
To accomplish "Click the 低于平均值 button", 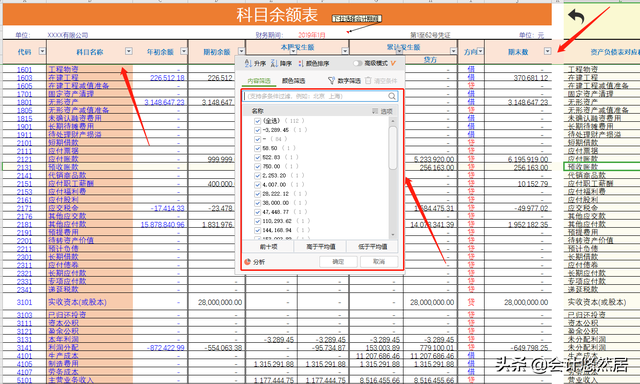I will click(x=372, y=247).
